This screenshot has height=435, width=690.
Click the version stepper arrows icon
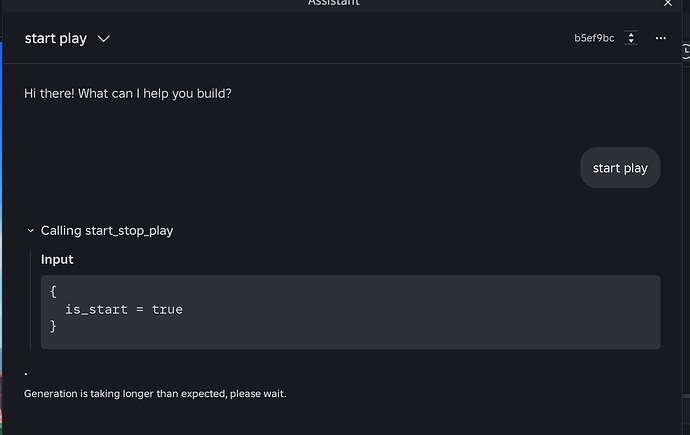pos(631,38)
